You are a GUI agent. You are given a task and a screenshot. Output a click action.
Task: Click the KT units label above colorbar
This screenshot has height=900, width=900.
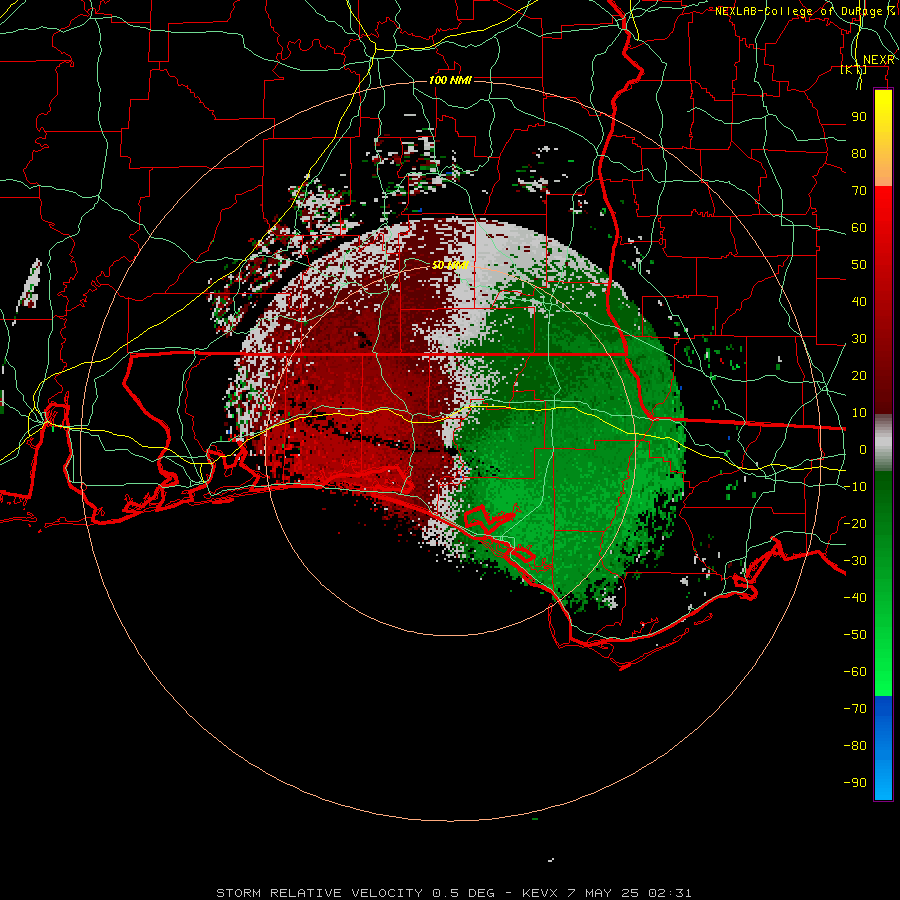(854, 70)
